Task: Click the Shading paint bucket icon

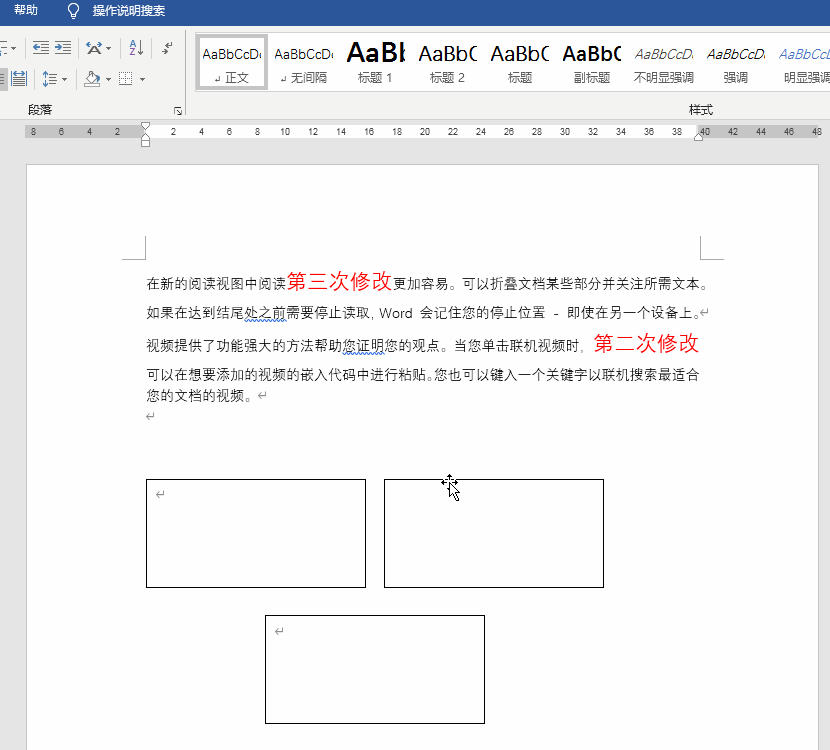Action: (x=92, y=79)
